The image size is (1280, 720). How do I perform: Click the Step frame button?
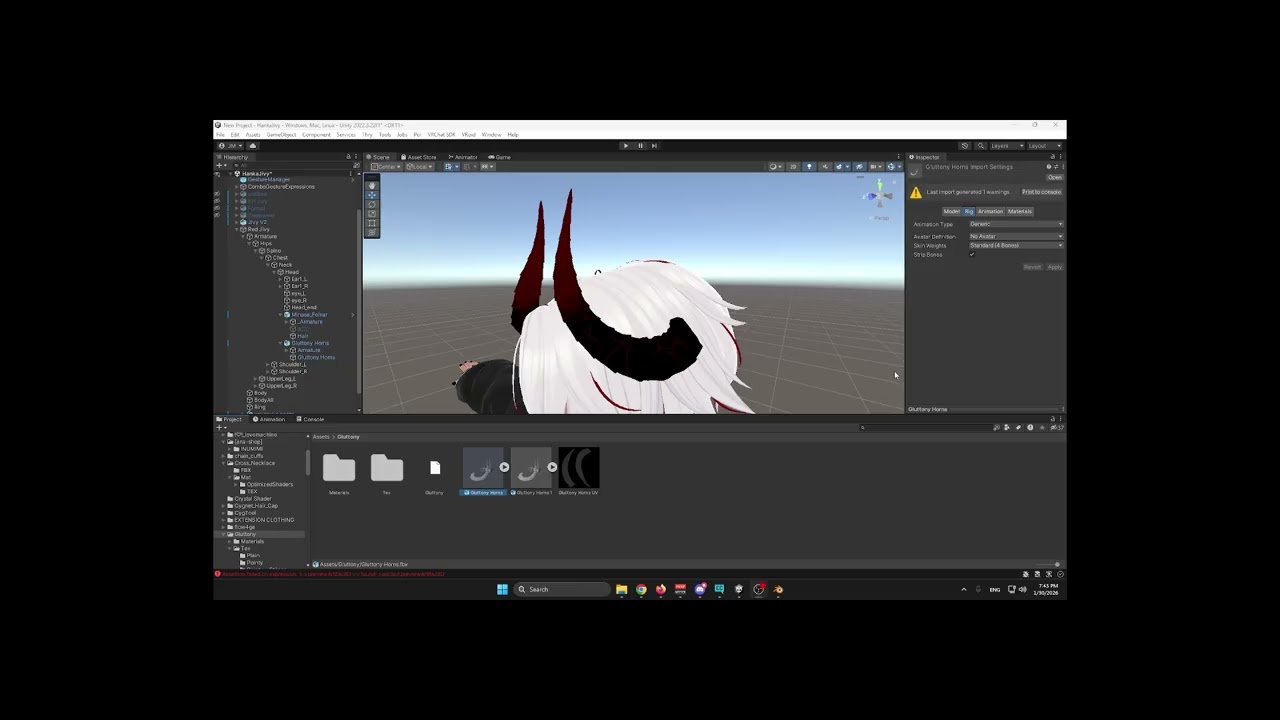click(654, 146)
